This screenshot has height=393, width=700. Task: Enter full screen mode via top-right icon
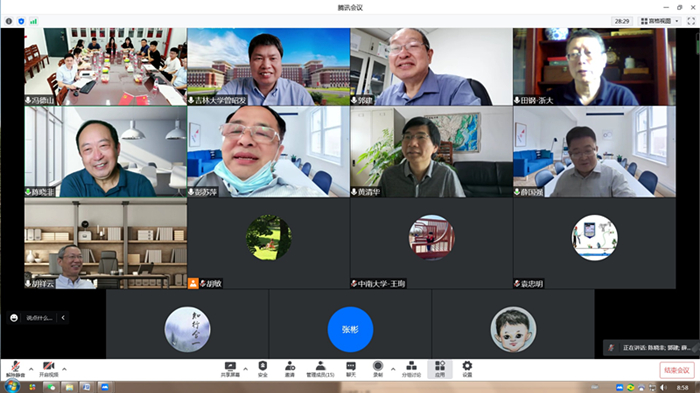[x=691, y=21]
